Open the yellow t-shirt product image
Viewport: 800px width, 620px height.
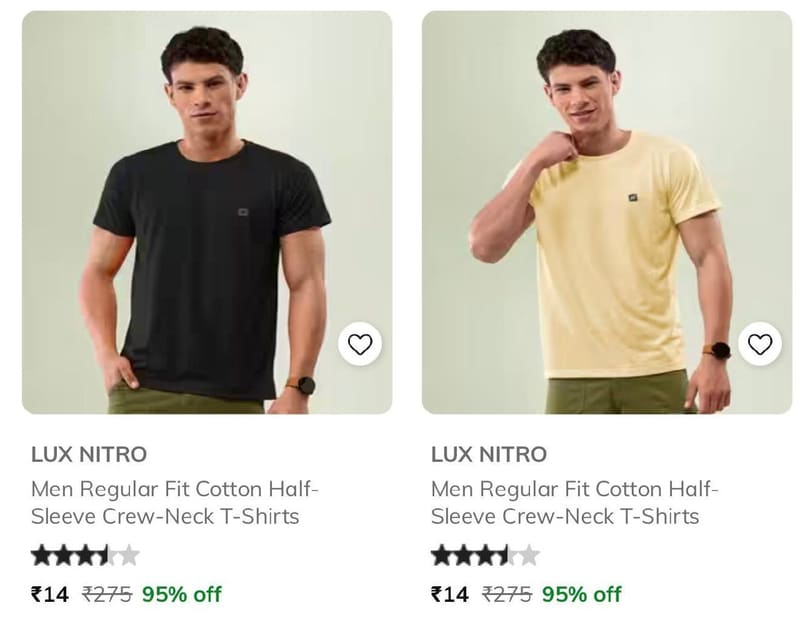click(607, 212)
